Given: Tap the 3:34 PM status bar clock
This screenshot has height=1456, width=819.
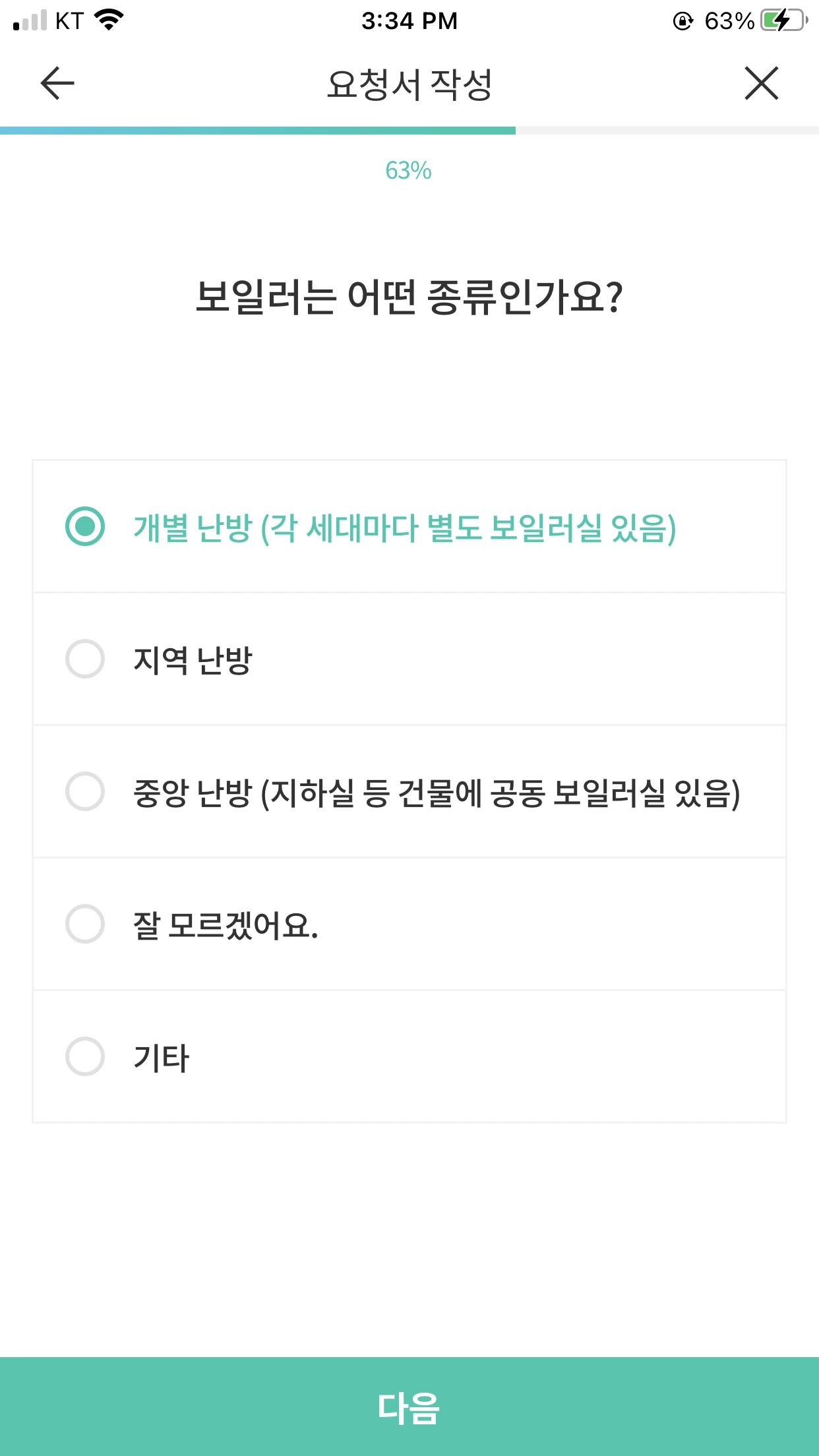Looking at the screenshot, I should point(409,21).
